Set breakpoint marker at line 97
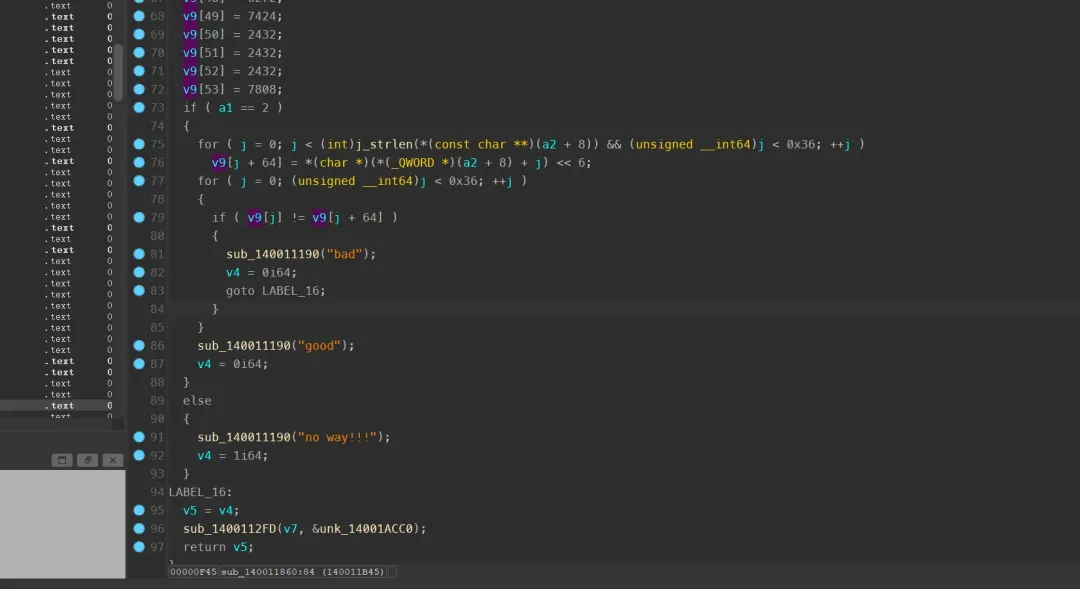The width and height of the screenshot is (1080, 589). pos(139,547)
